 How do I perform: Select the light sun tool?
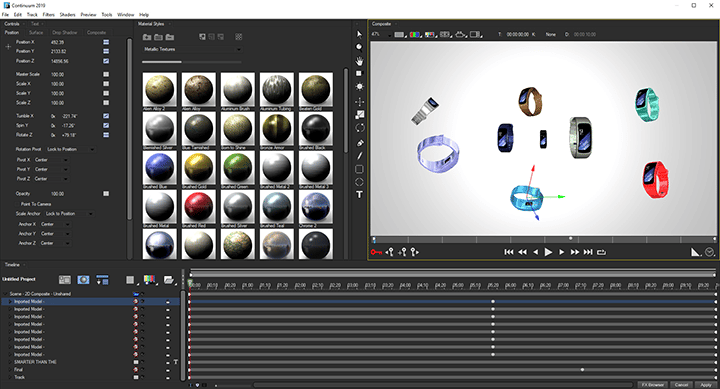tap(359, 86)
